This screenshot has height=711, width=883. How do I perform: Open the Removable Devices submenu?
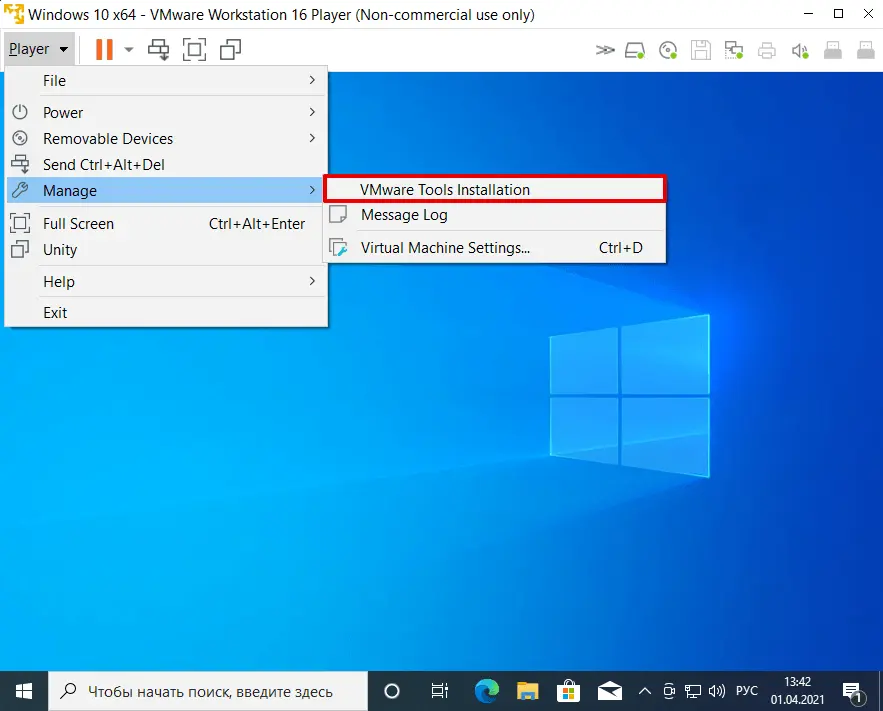pos(167,138)
